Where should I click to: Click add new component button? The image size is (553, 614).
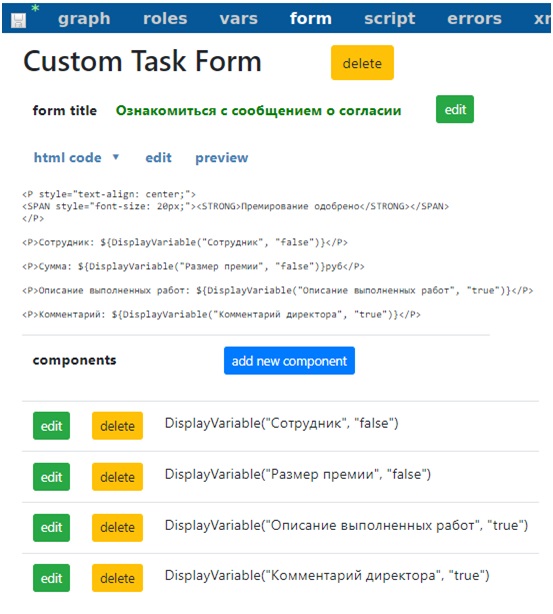289,361
